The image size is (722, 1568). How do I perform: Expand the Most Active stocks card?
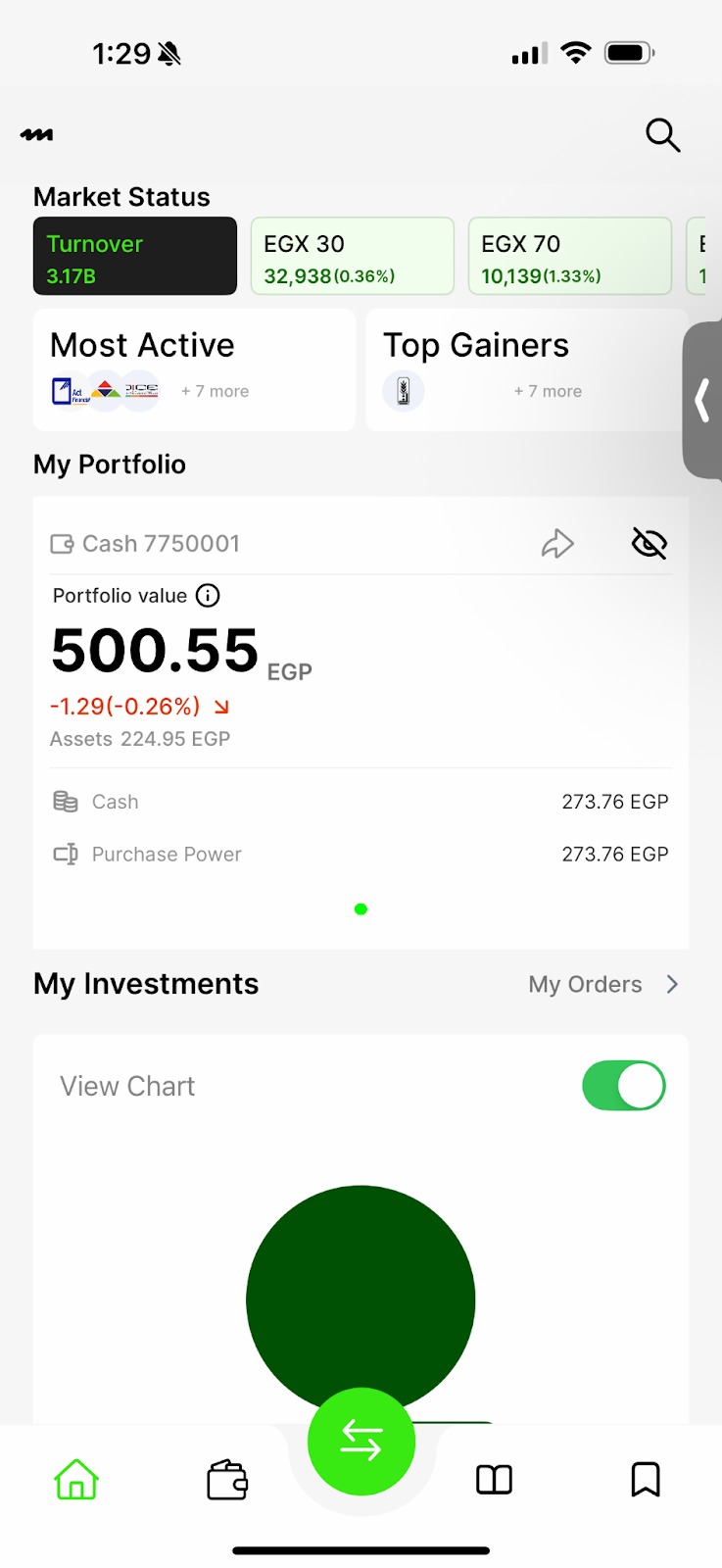[x=194, y=369]
